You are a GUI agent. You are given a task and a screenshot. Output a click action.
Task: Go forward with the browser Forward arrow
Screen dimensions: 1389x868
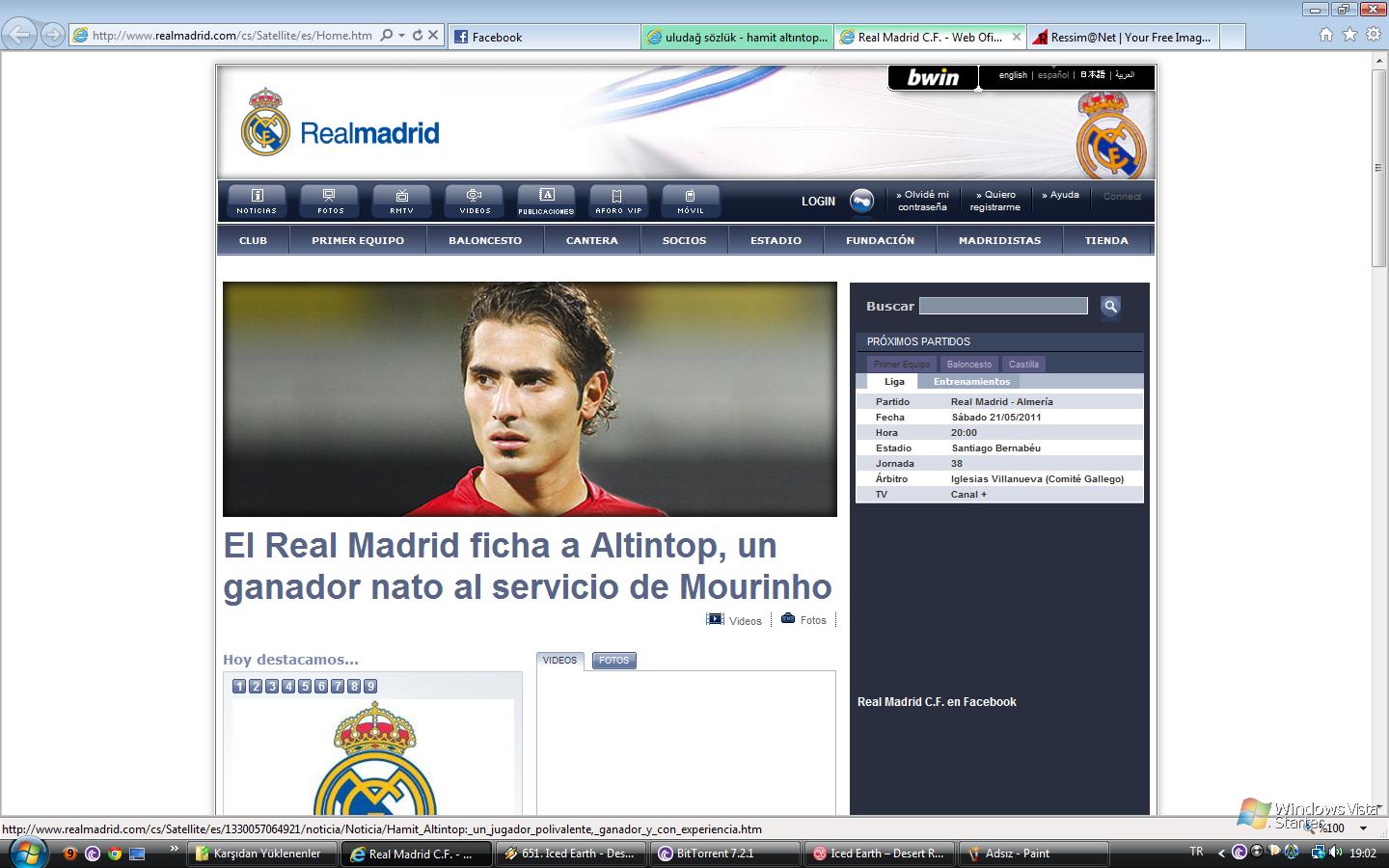[x=53, y=35]
